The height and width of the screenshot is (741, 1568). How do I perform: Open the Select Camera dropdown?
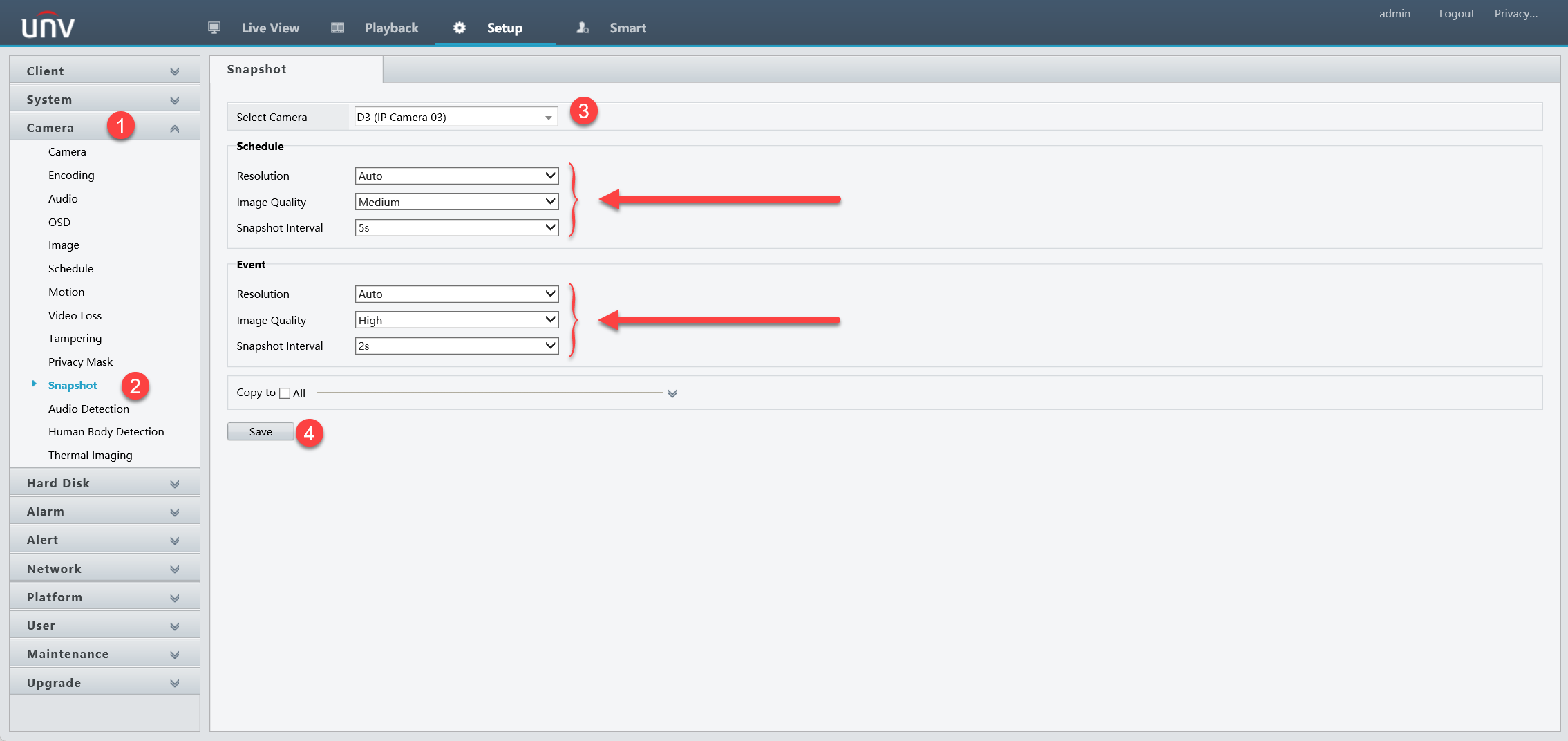click(x=455, y=117)
